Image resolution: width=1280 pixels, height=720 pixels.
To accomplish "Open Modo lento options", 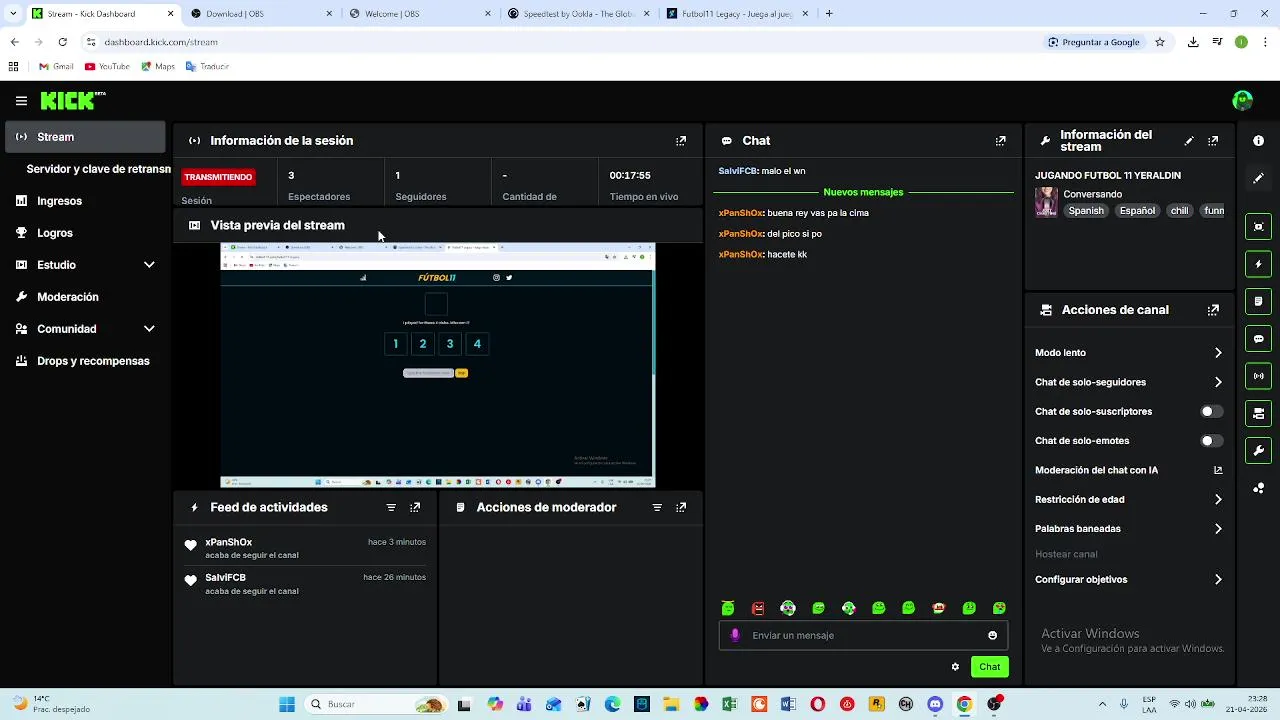I will pyautogui.click(x=1128, y=353).
